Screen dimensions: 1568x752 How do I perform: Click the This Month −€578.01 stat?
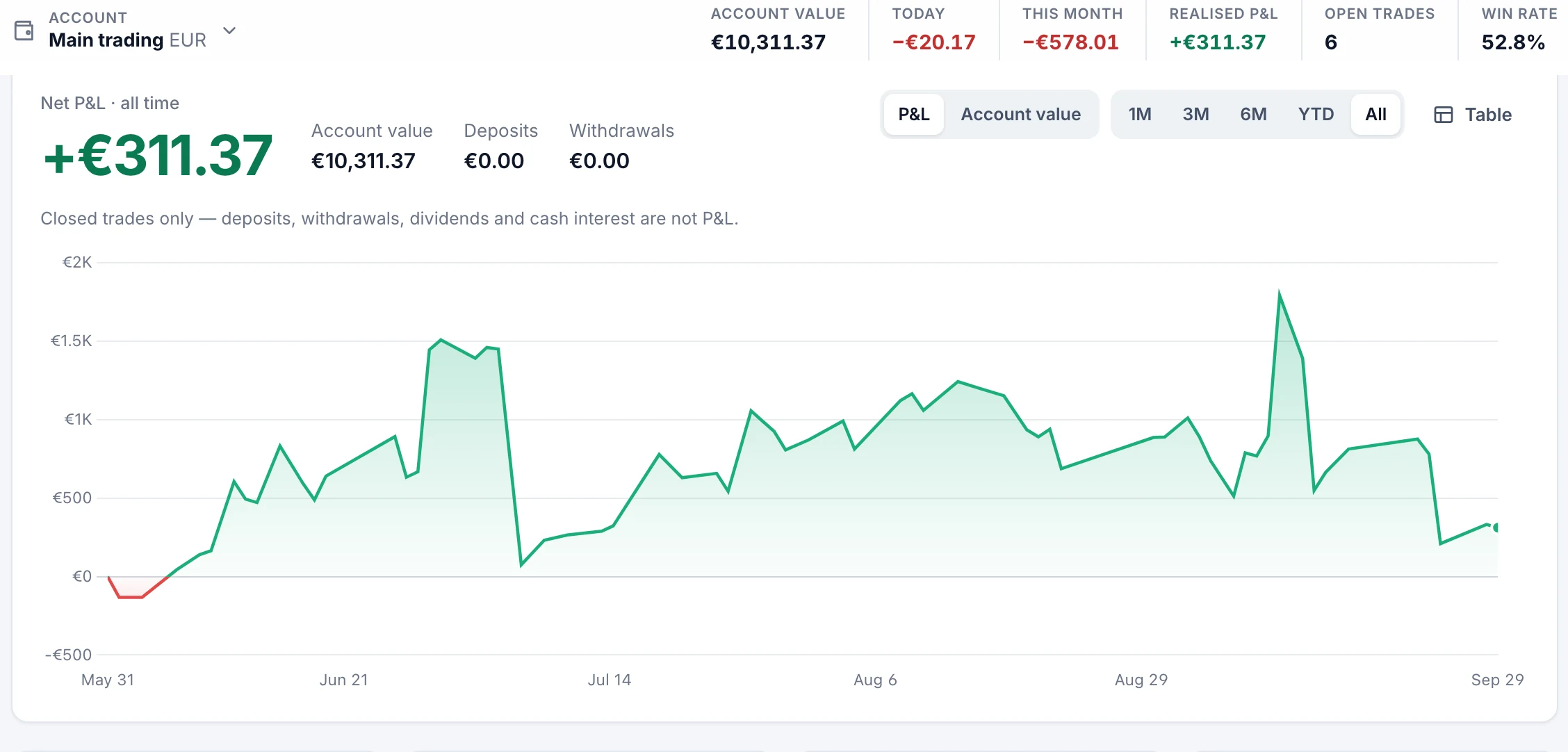click(1072, 30)
